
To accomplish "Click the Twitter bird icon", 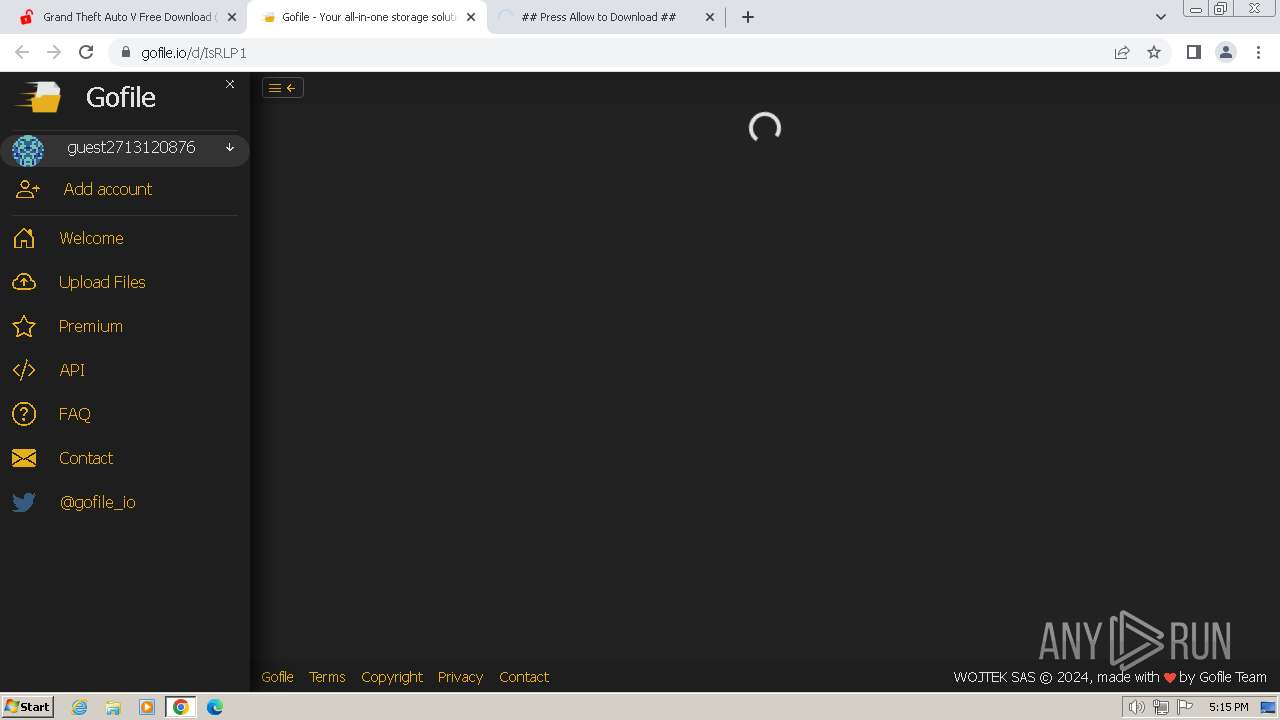I will click(x=24, y=502).
